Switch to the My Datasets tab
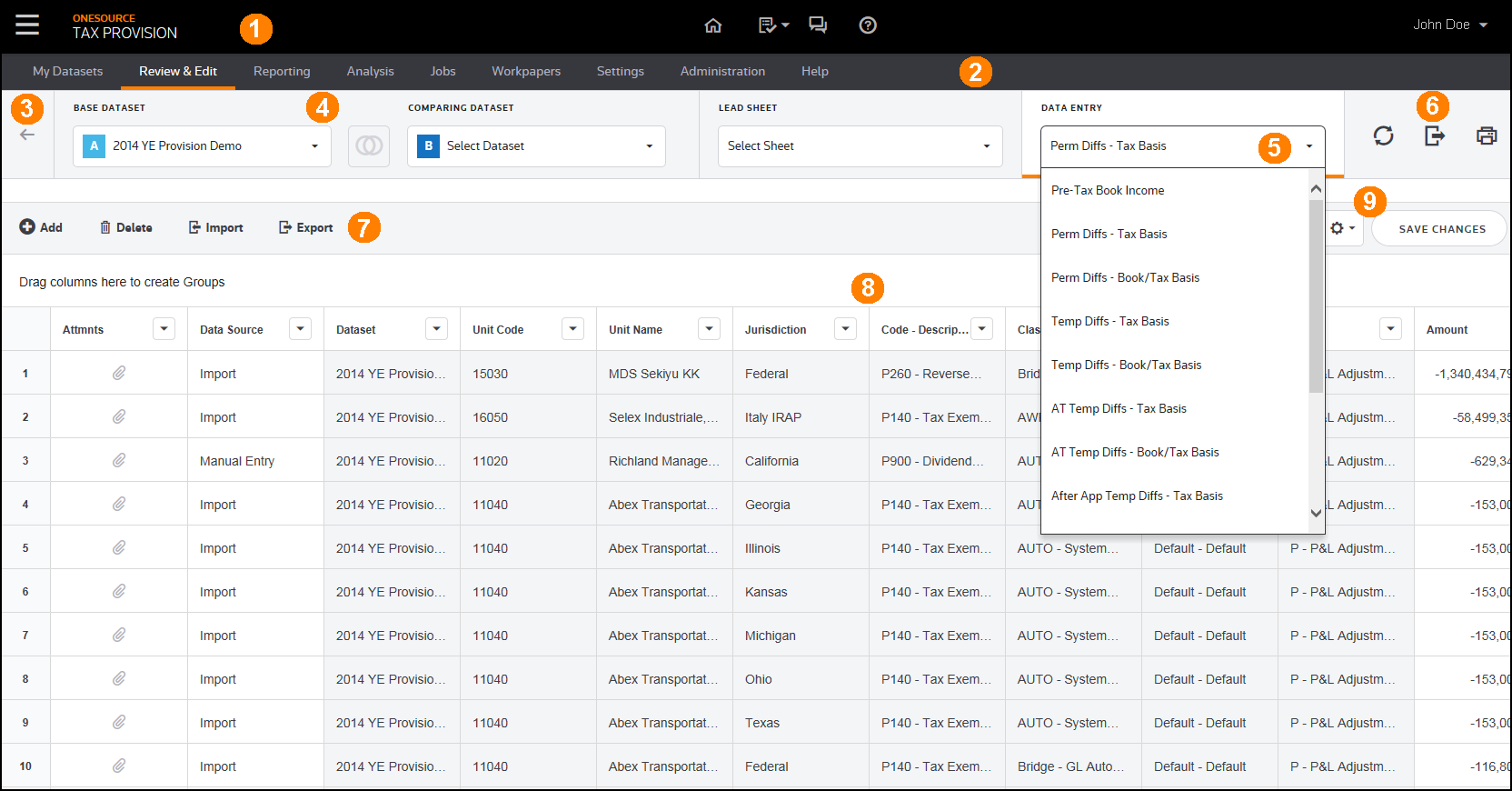Image resolution: width=1512 pixels, height=791 pixels. [x=67, y=71]
